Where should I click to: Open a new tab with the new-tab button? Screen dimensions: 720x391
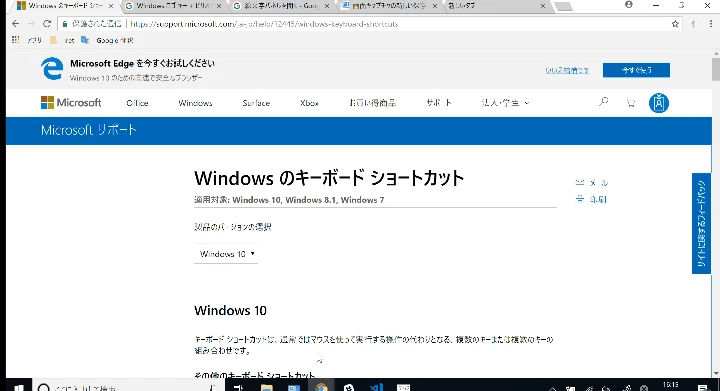coord(563,6)
